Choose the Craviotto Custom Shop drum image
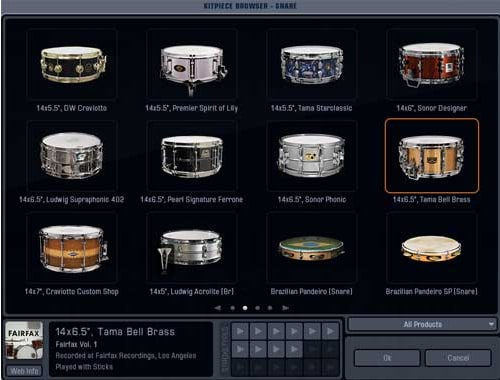The width and height of the screenshot is (500, 380). (x=72, y=248)
